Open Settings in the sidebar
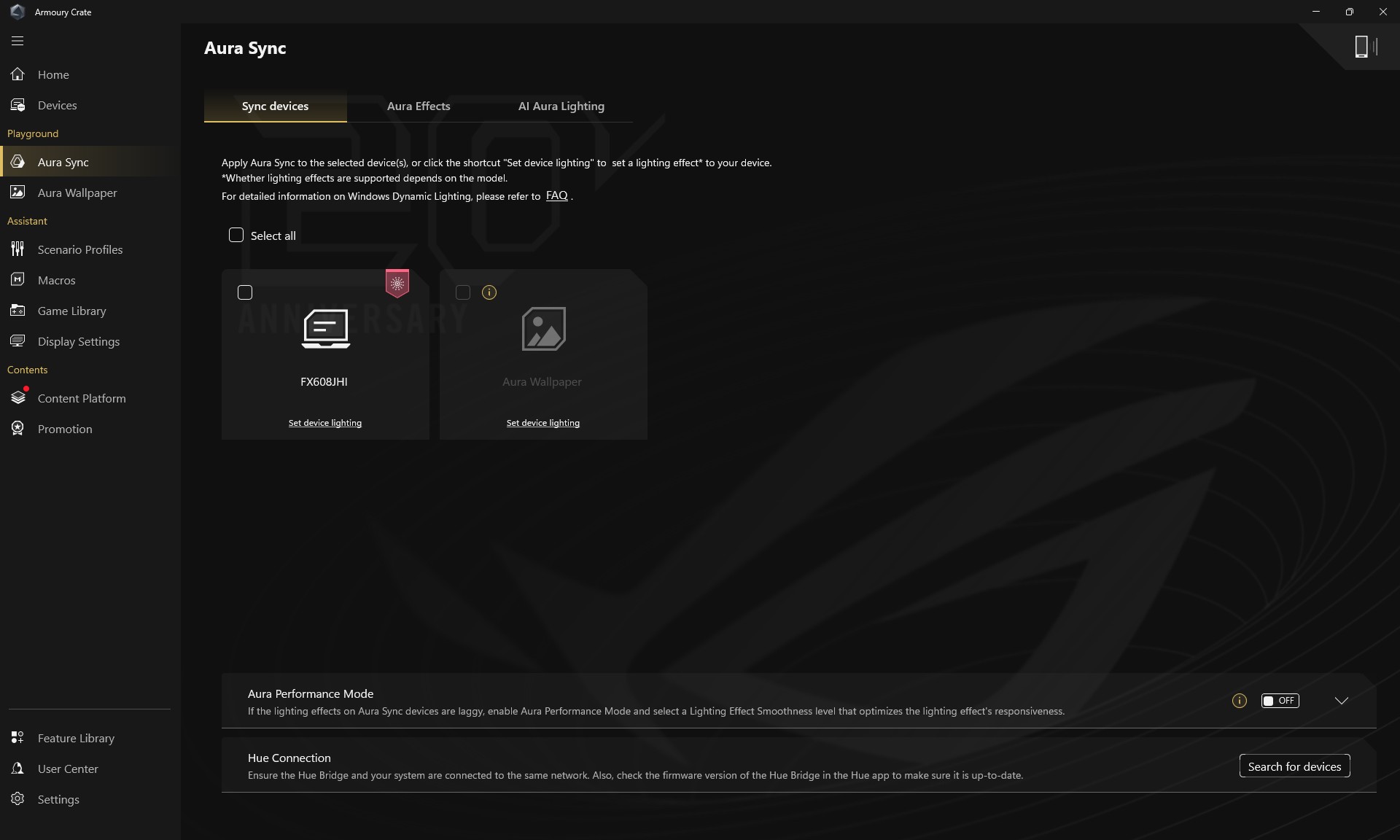 click(90, 799)
